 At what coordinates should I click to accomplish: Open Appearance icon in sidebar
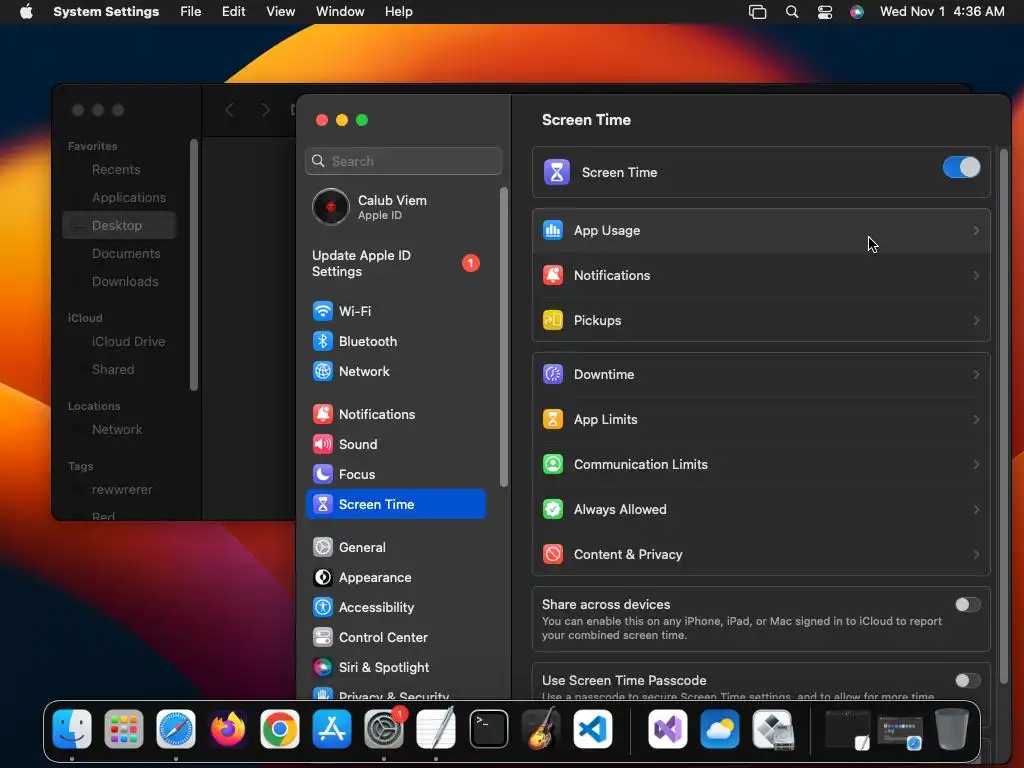point(323,577)
